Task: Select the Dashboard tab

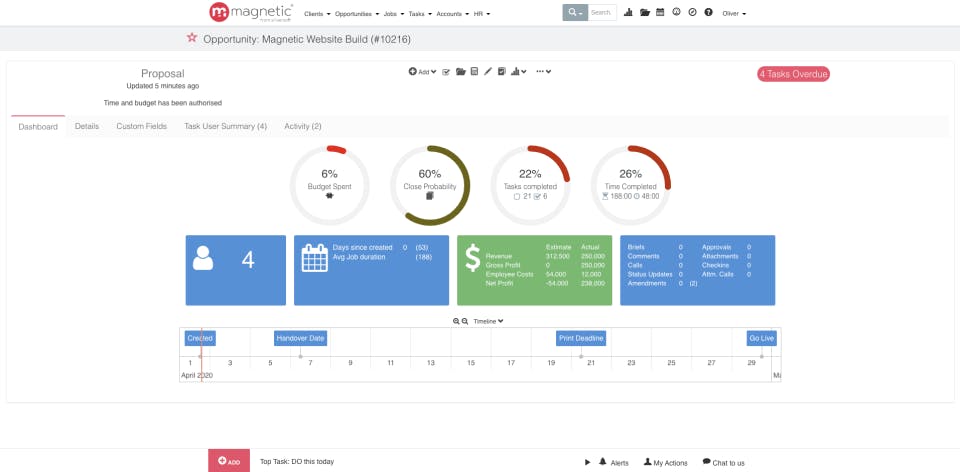Action: [x=38, y=127]
